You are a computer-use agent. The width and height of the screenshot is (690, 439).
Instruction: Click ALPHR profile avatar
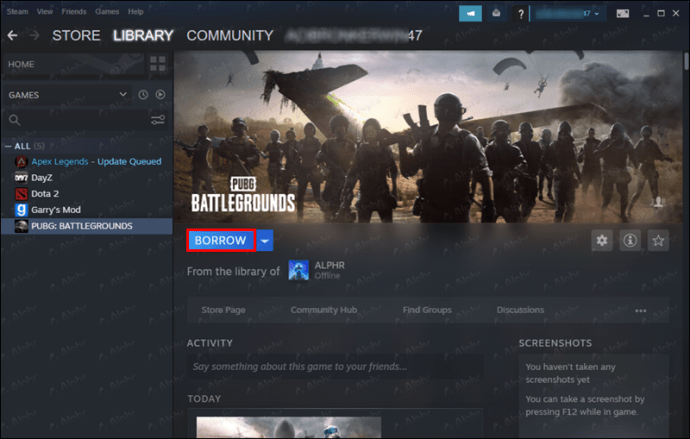pyautogui.click(x=298, y=270)
